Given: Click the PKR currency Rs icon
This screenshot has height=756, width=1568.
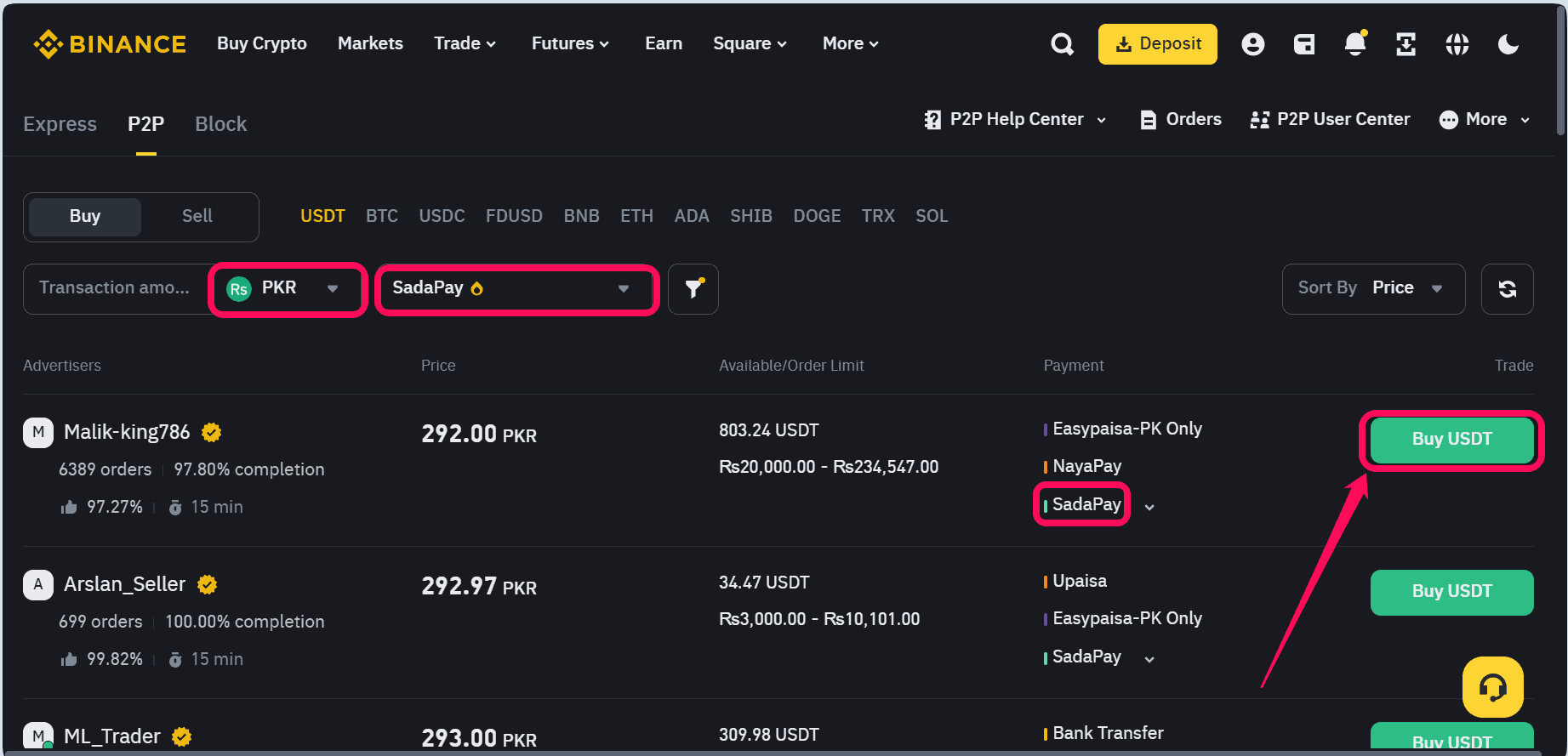Looking at the screenshot, I should 239,289.
